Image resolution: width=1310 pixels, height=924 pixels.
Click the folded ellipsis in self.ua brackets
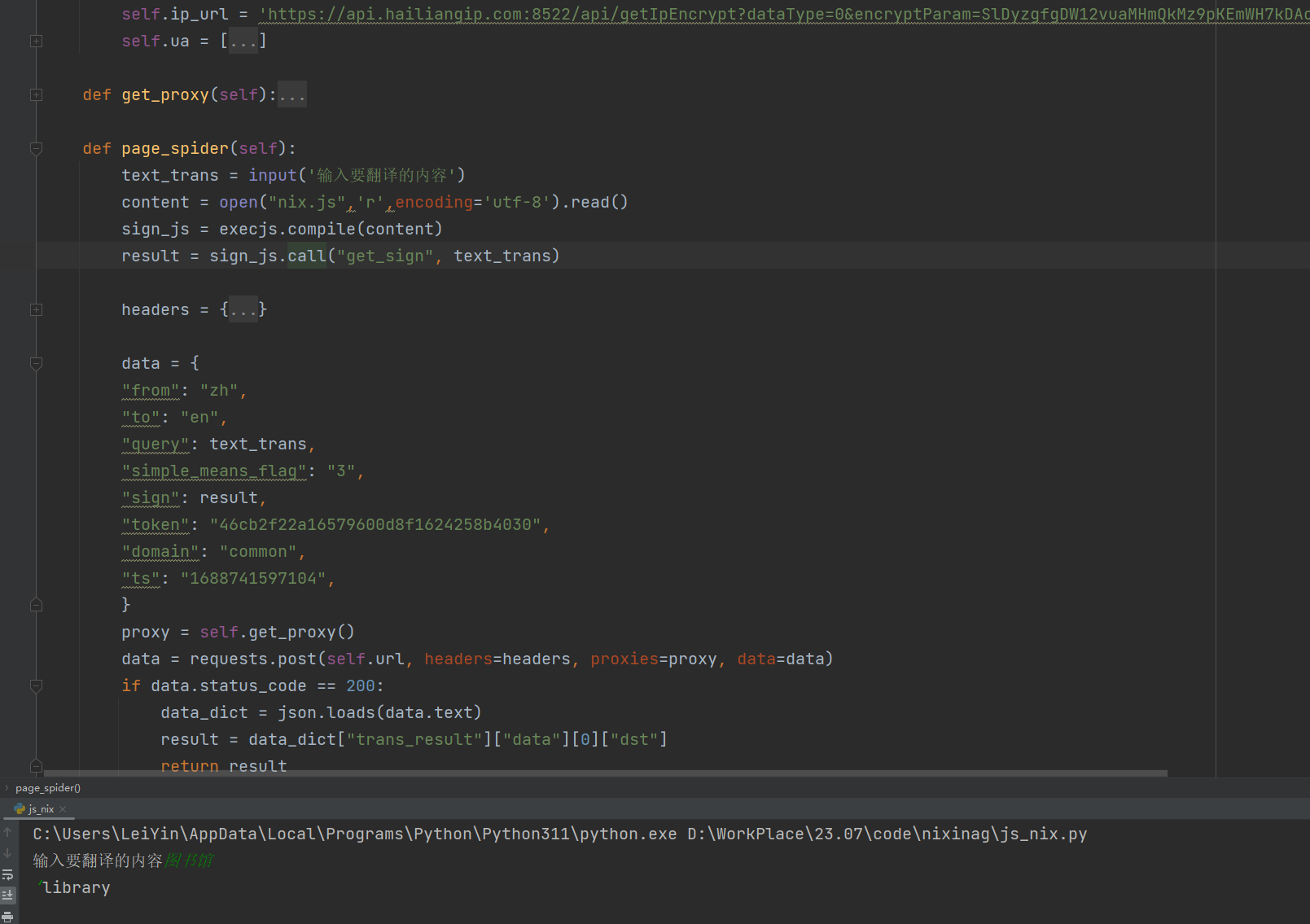(x=243, y=41)
